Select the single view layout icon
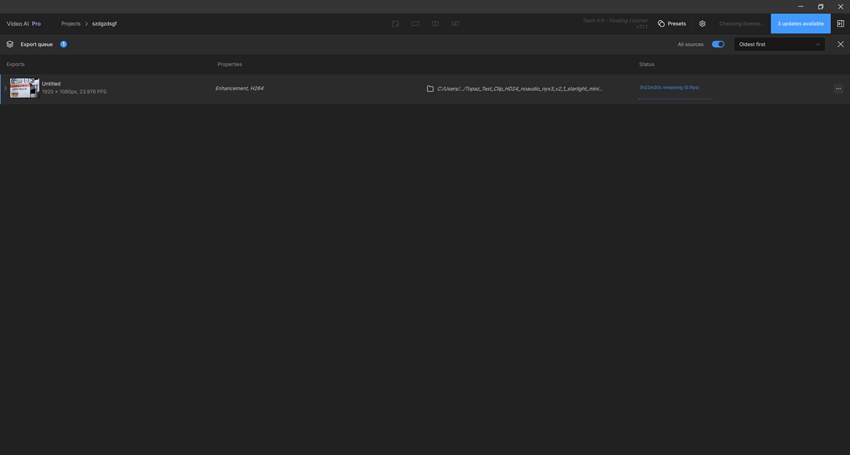Viewport: 850px width, 455px height. (415, 24)
